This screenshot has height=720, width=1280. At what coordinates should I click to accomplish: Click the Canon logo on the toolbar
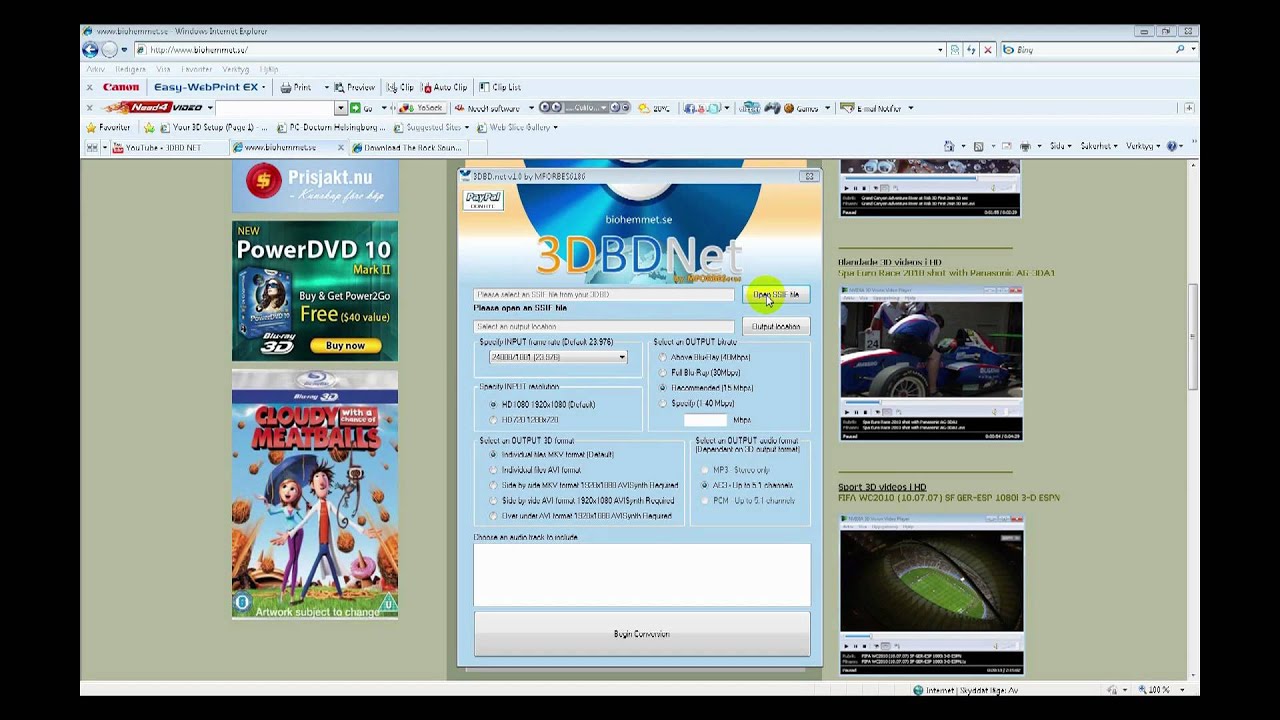pos(121,87)
